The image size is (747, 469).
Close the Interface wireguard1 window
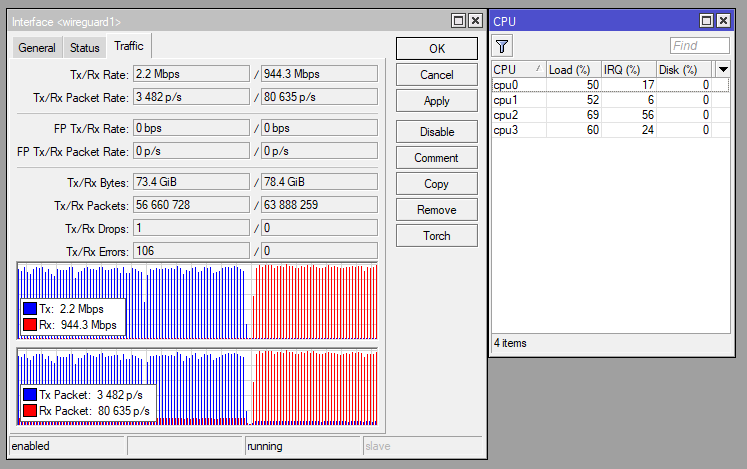(475, 21)
